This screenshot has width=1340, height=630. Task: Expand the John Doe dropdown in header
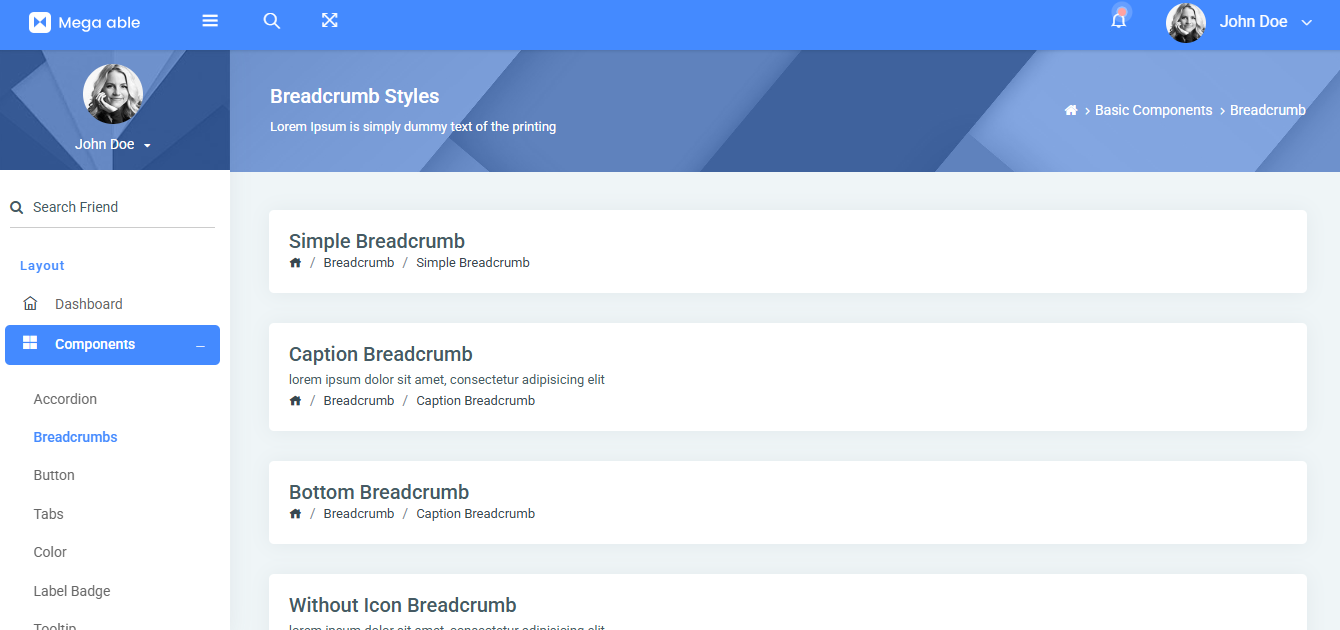[x=1306, y=23]
